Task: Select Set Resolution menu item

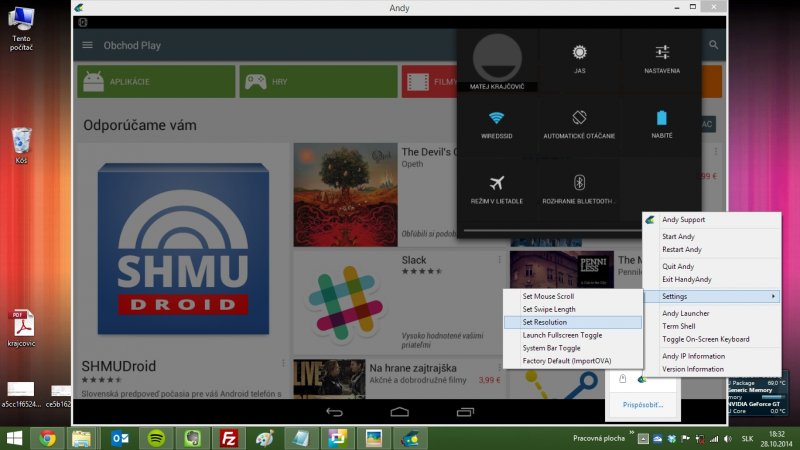Action: point(571,322)
